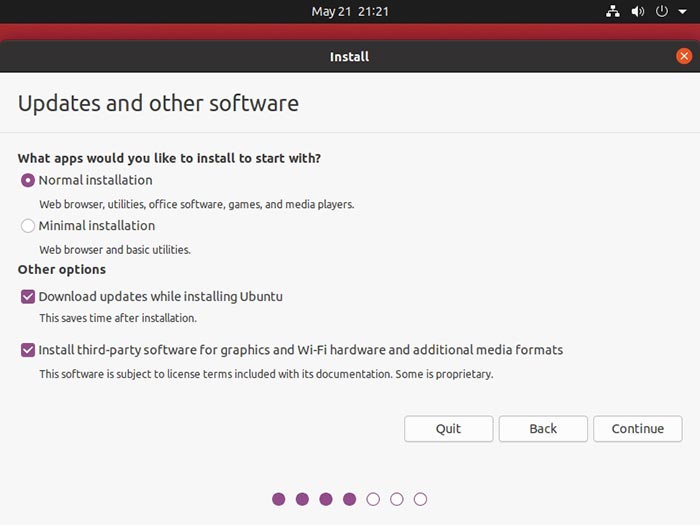The image size is (700, 525).
Task: Click 'What apps would you like to install' text
Action: (x=169, y=158)
